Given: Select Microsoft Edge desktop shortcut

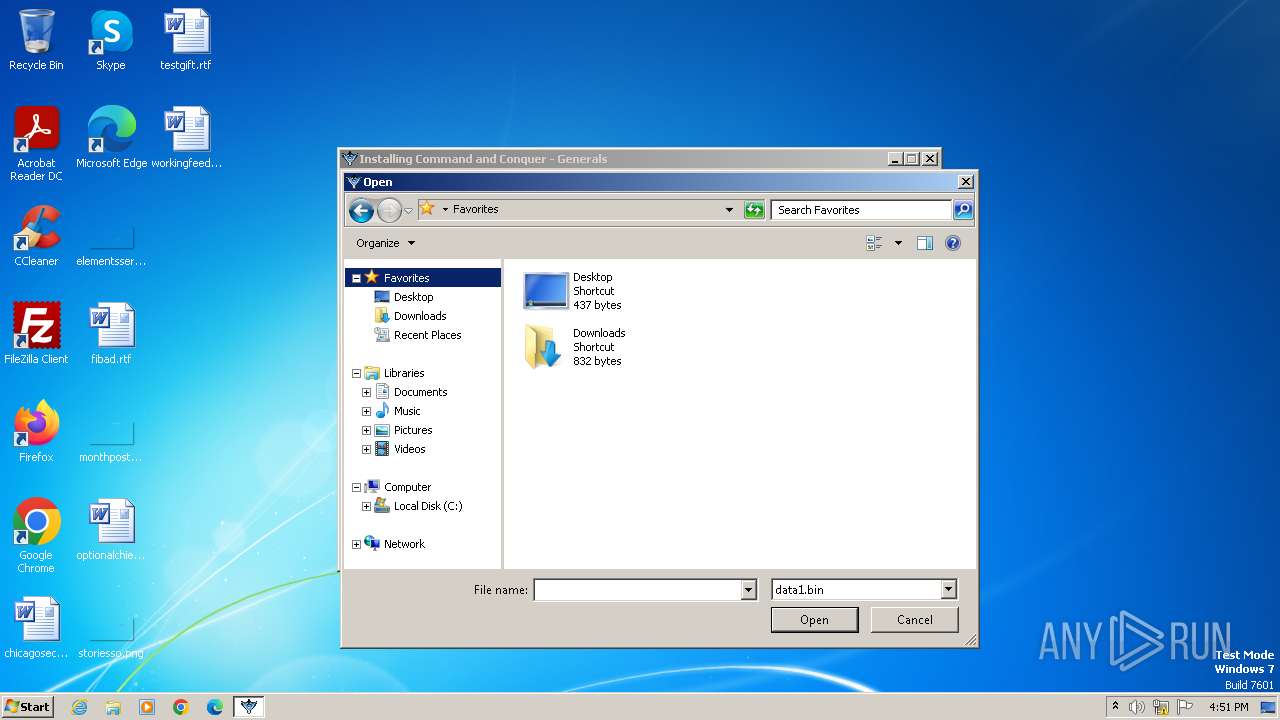Looking at the screenshot, I should pos(111,138).
